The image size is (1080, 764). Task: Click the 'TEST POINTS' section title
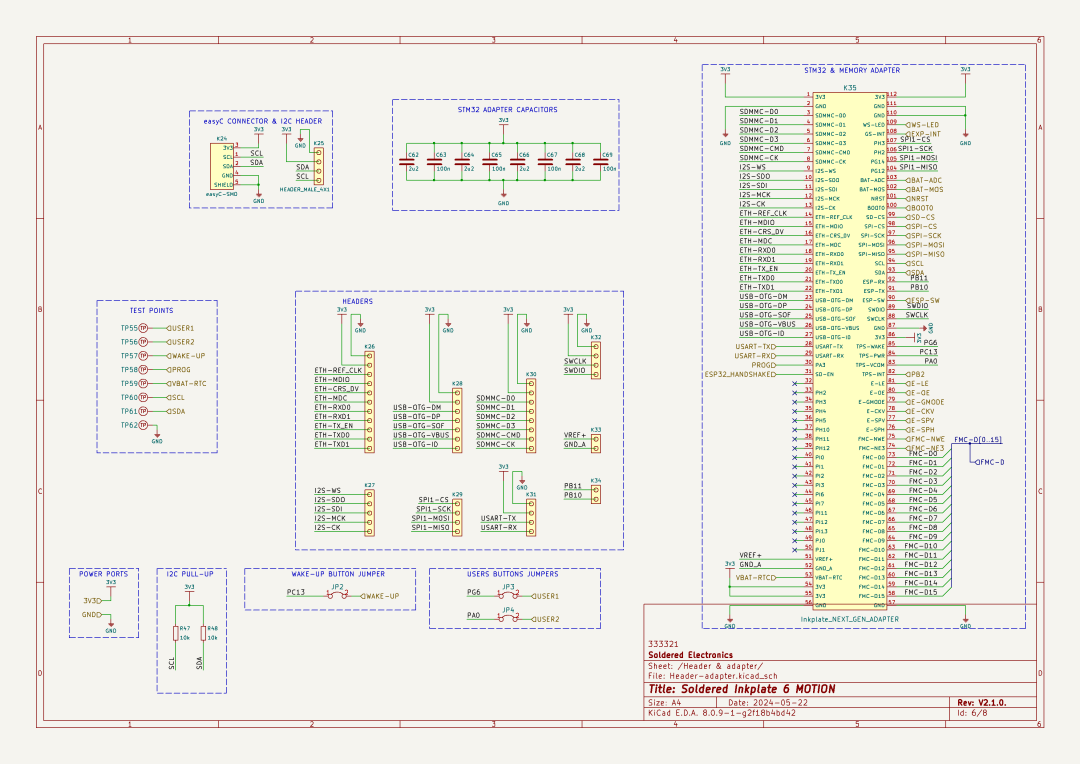tap(152, 311)
